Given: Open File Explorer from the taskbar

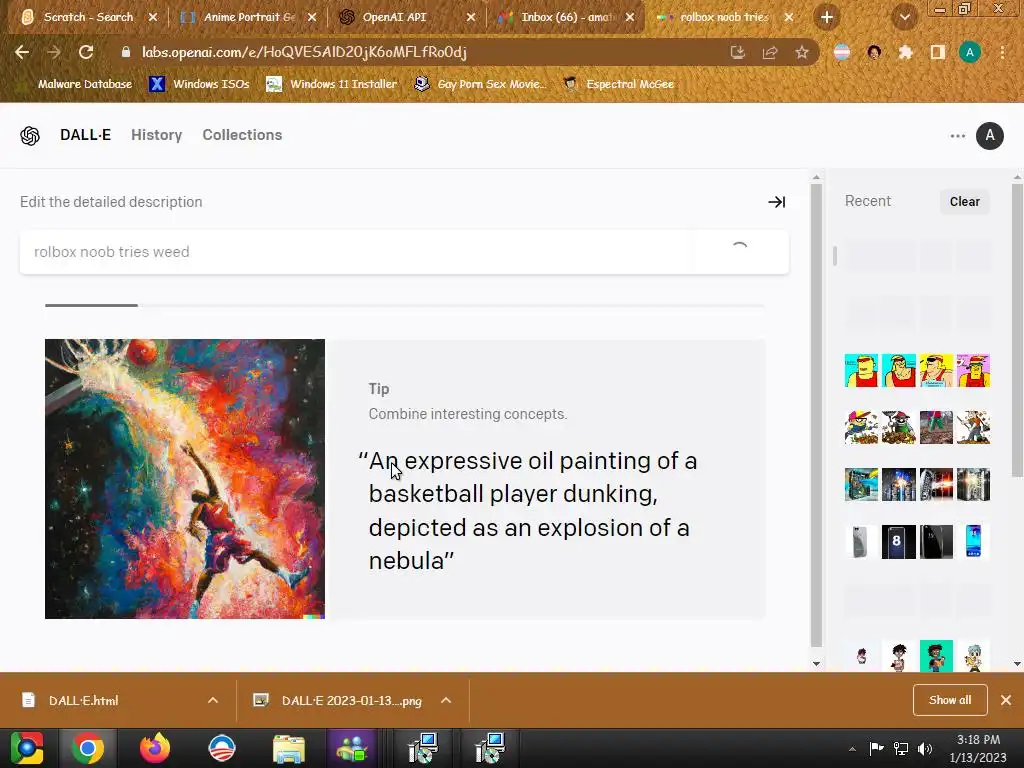Looking at the screenshot, I should point(289,748).
